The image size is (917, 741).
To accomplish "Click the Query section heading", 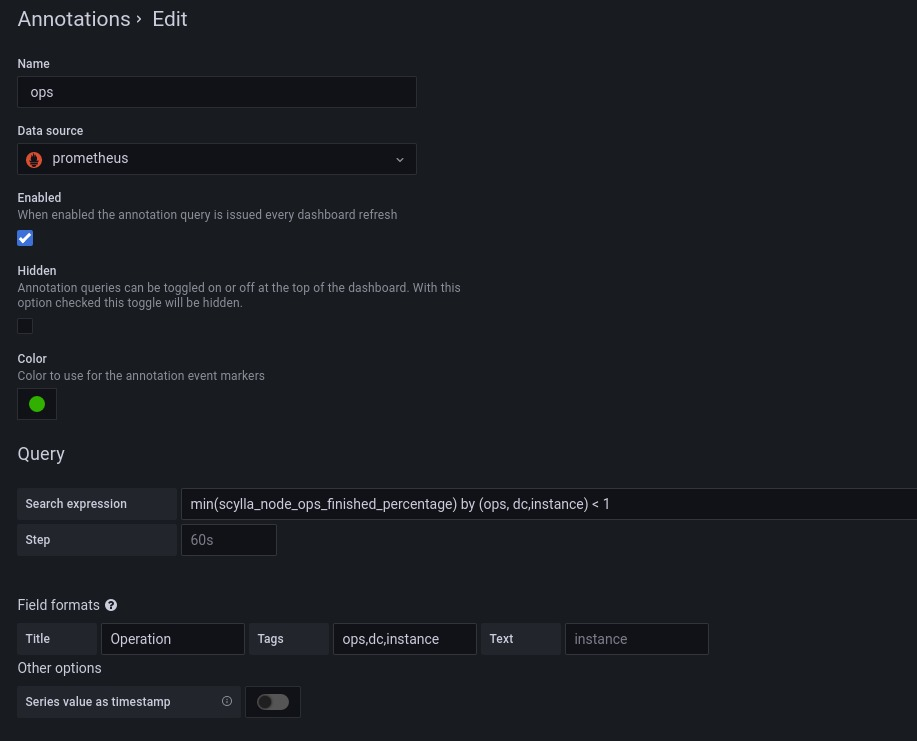I will [41, 454].
